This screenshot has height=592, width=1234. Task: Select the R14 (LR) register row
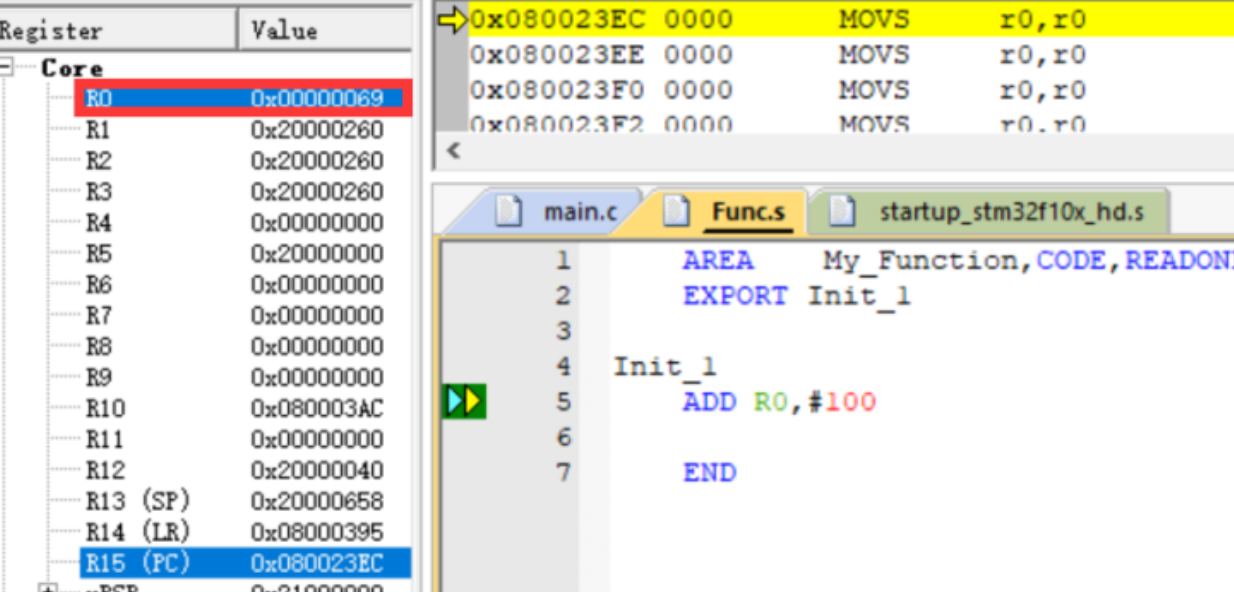tap(243, 533)
